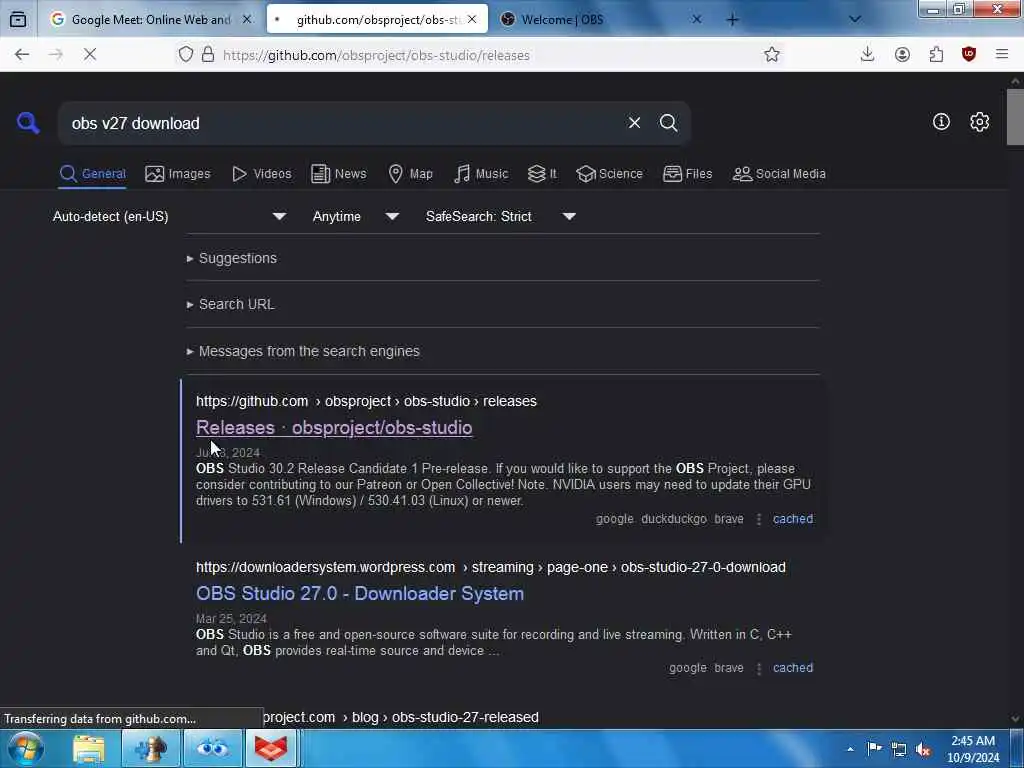Stop page loading in the browser toolbar
Viewport: 1024px width, 768px height.
point(90,55)
